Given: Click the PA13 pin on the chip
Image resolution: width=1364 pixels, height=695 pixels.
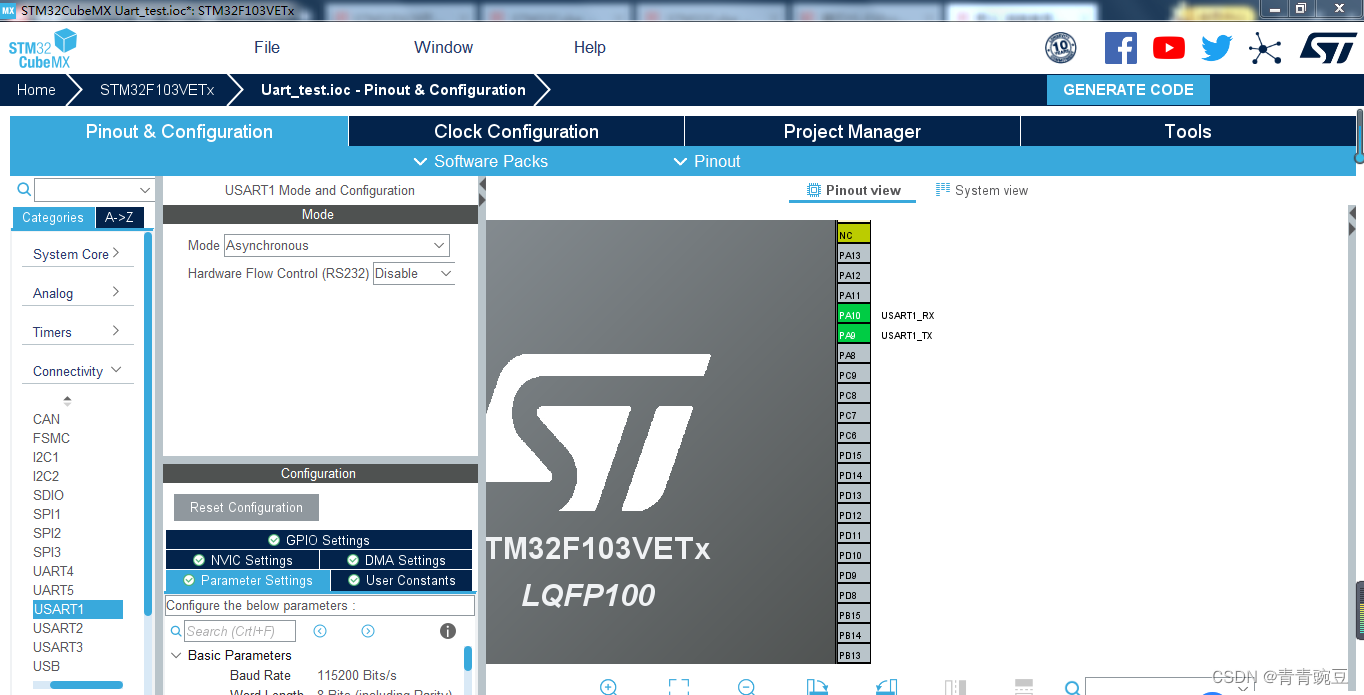Looking at the screenshot, I should pos(852,255).
